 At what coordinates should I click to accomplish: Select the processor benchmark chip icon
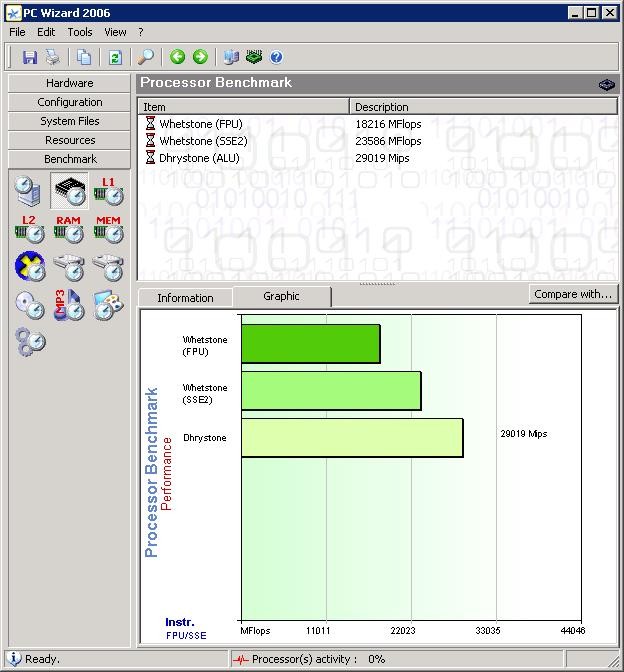coord(69,191)
